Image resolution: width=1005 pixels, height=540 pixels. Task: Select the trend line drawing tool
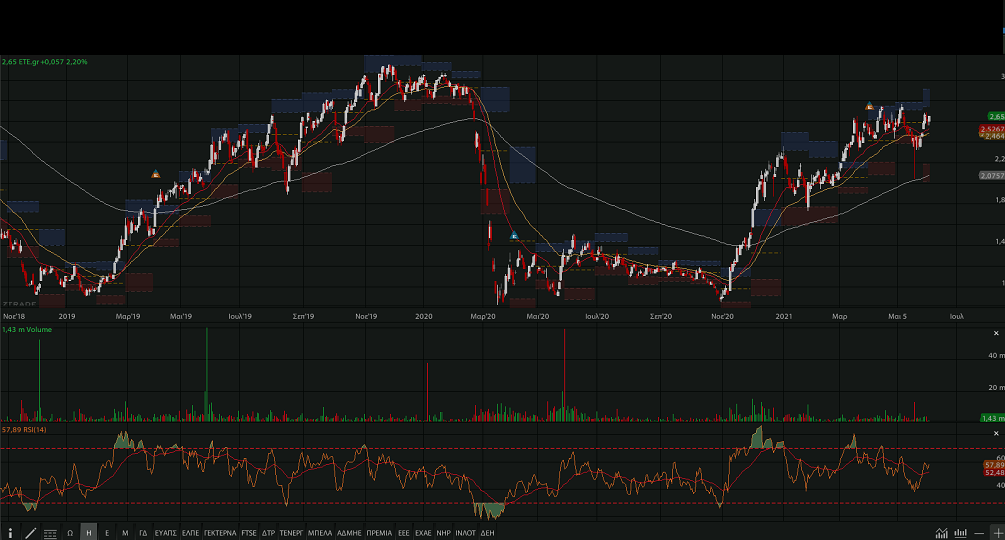coord(30,533)
